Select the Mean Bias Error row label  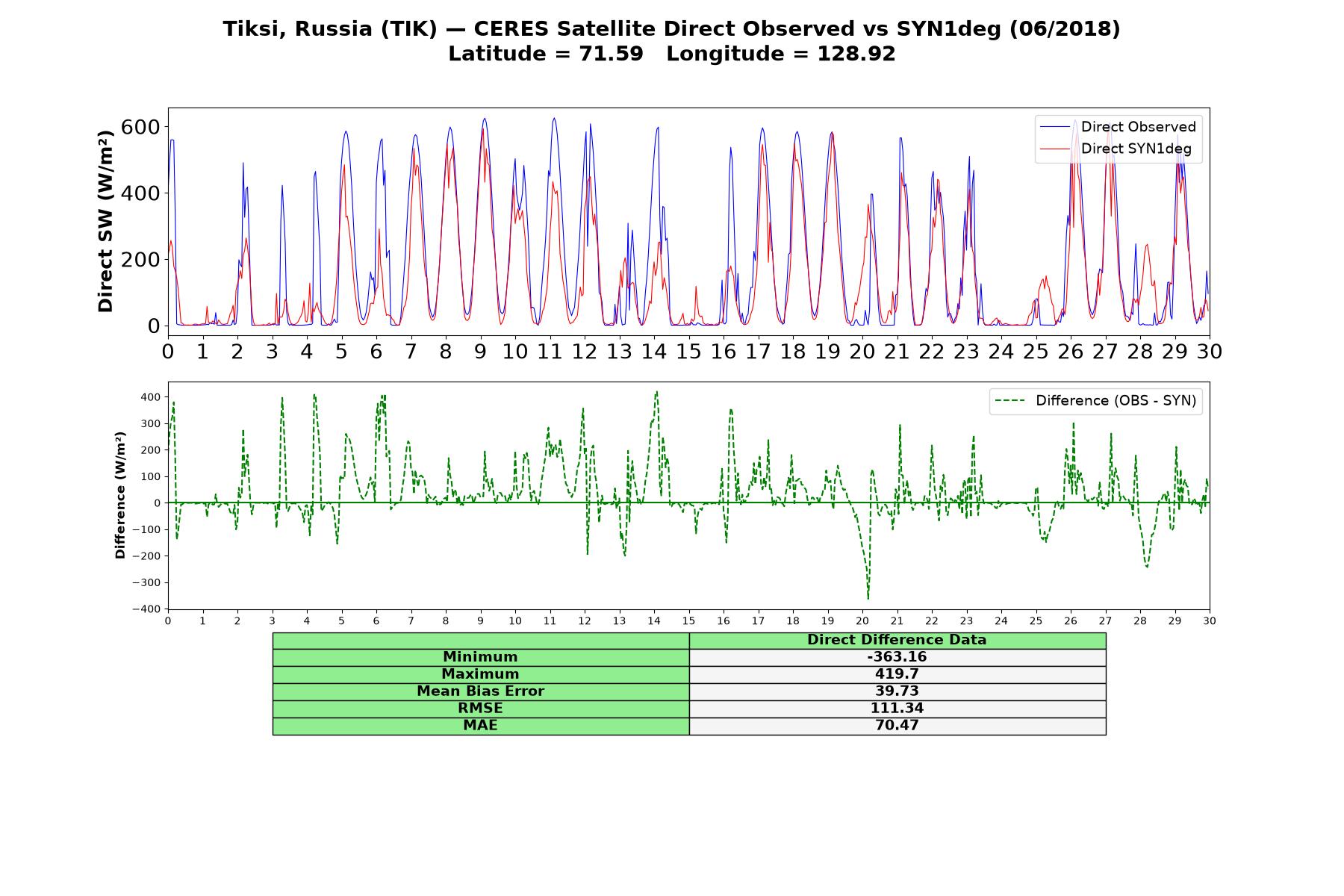pos(480,691)
